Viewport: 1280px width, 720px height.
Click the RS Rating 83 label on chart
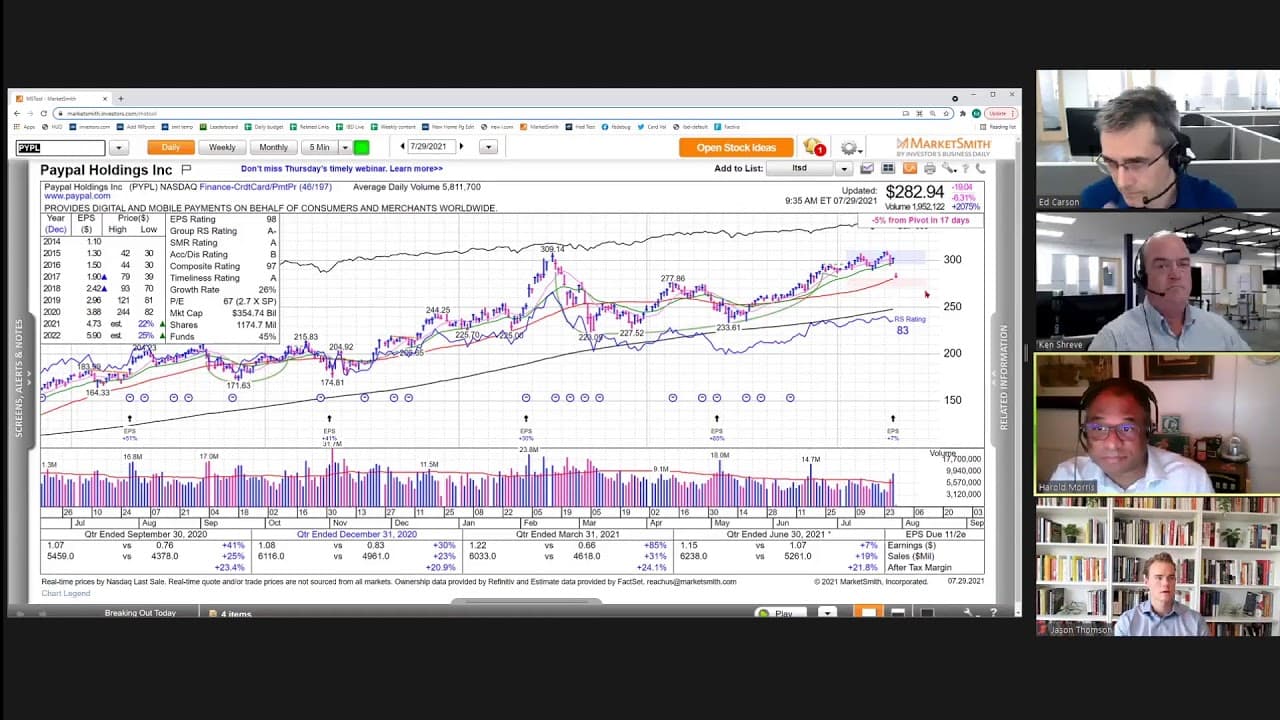click(908, 324)
